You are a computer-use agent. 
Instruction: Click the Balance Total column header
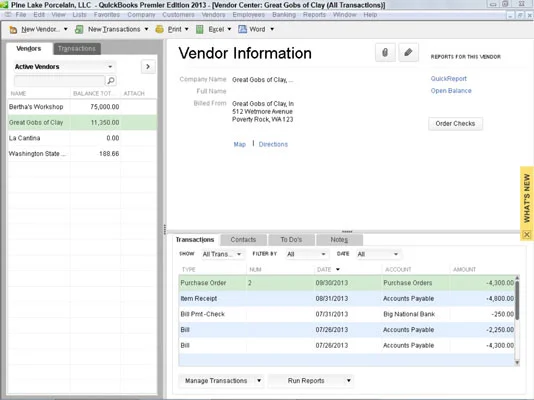tap(96, 94)
